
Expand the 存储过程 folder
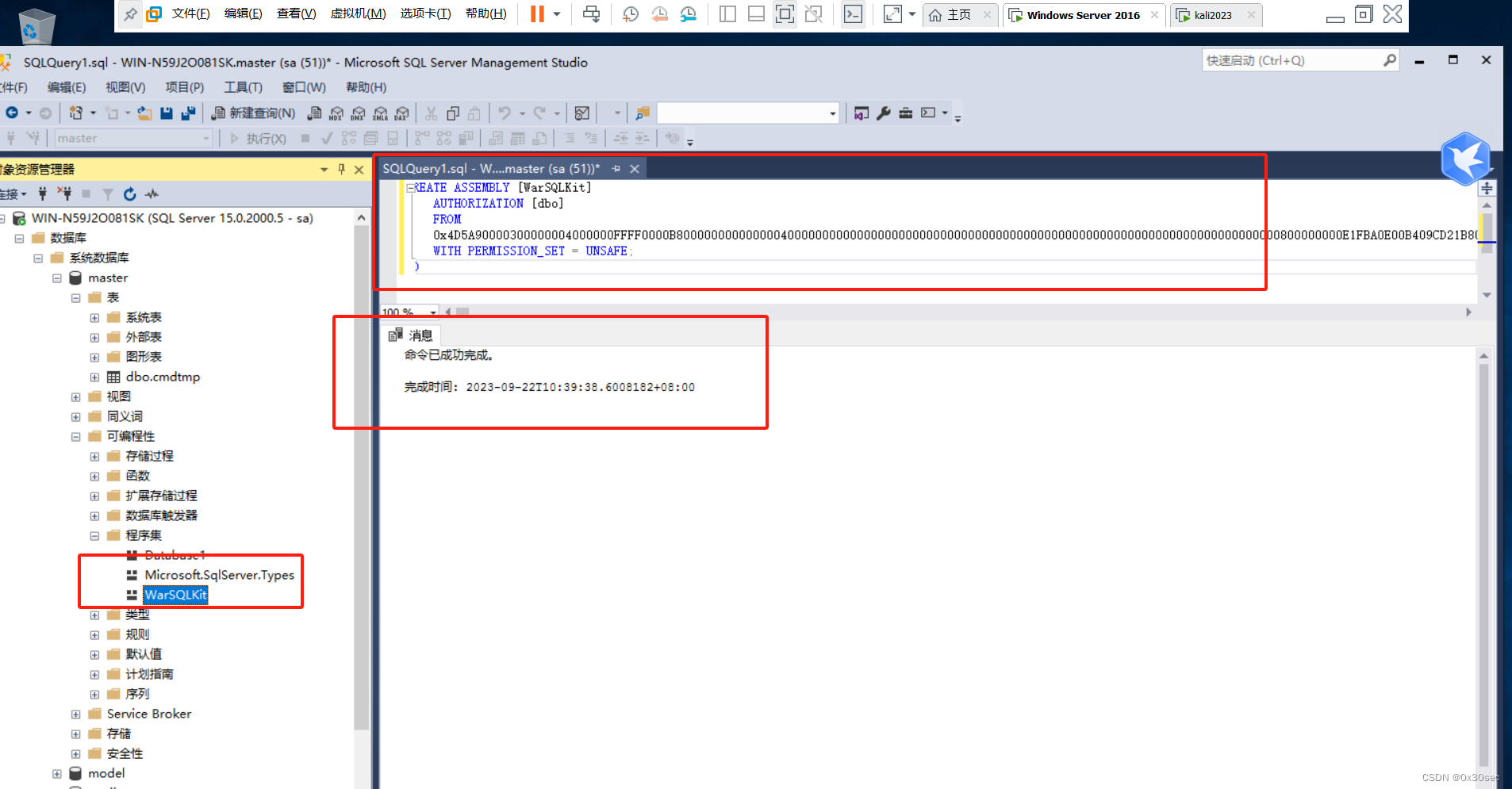(x=95, y=457)
